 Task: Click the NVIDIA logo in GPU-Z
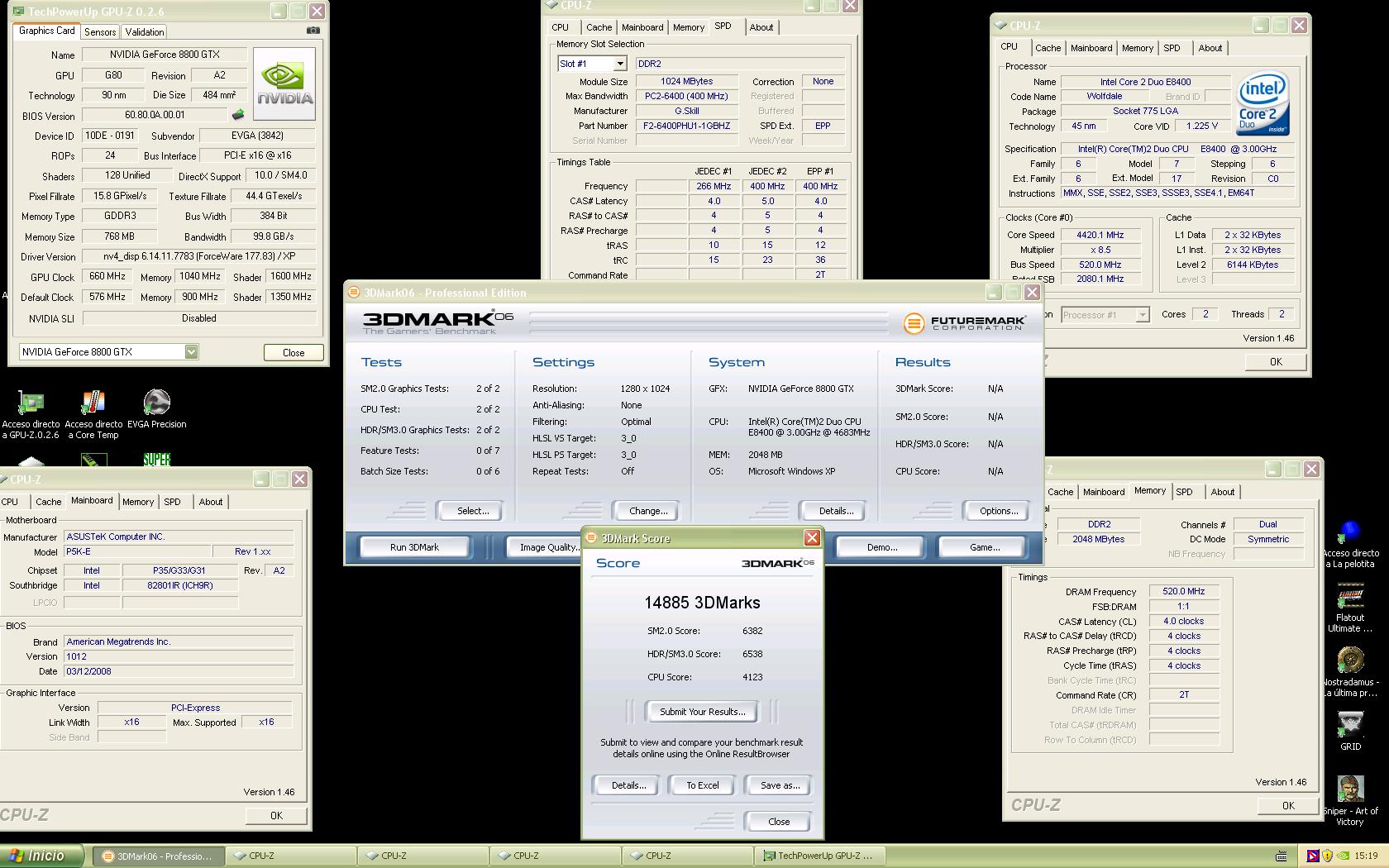pos(284,83)
